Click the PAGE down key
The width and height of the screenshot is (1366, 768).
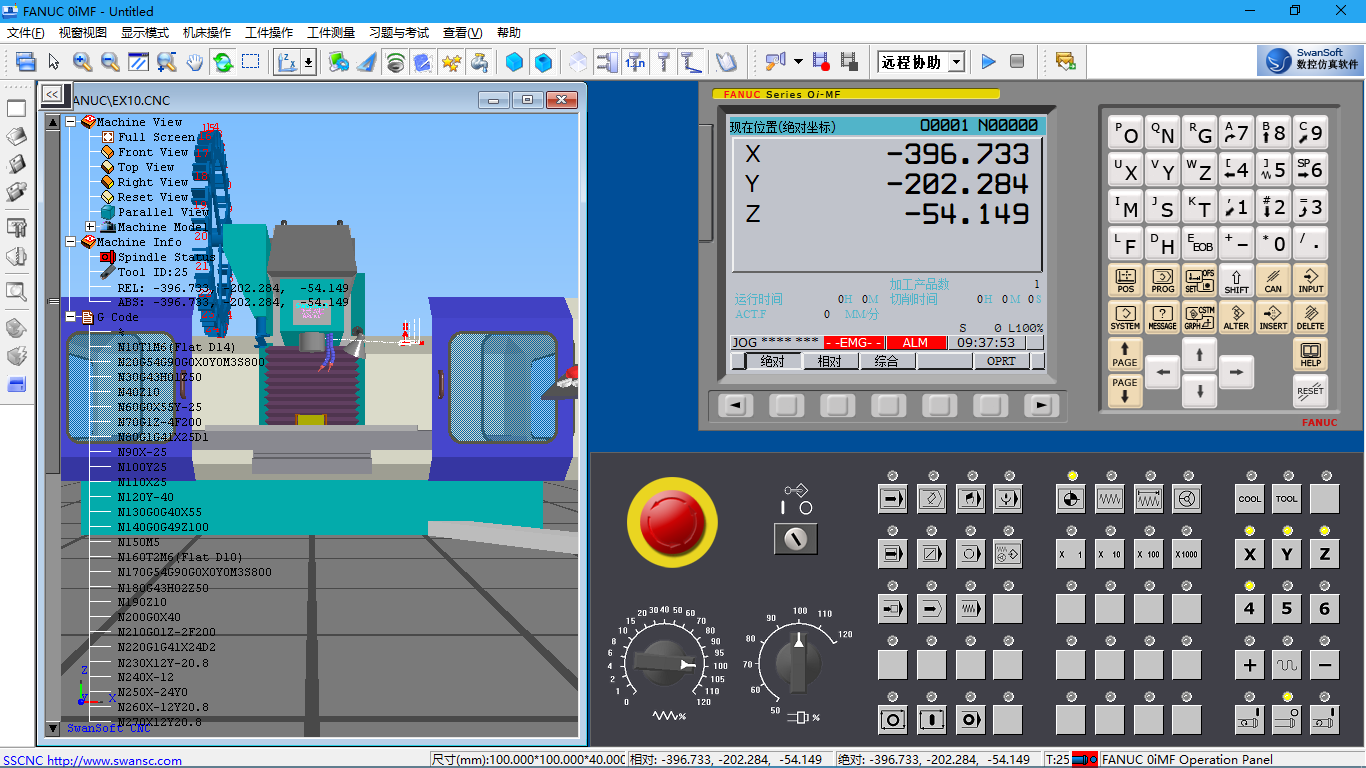click(1125, 391)
